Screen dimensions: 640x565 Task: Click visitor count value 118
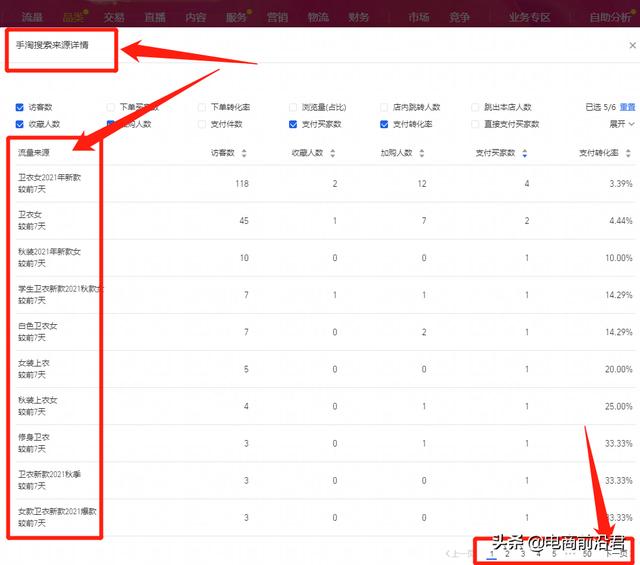242,184
